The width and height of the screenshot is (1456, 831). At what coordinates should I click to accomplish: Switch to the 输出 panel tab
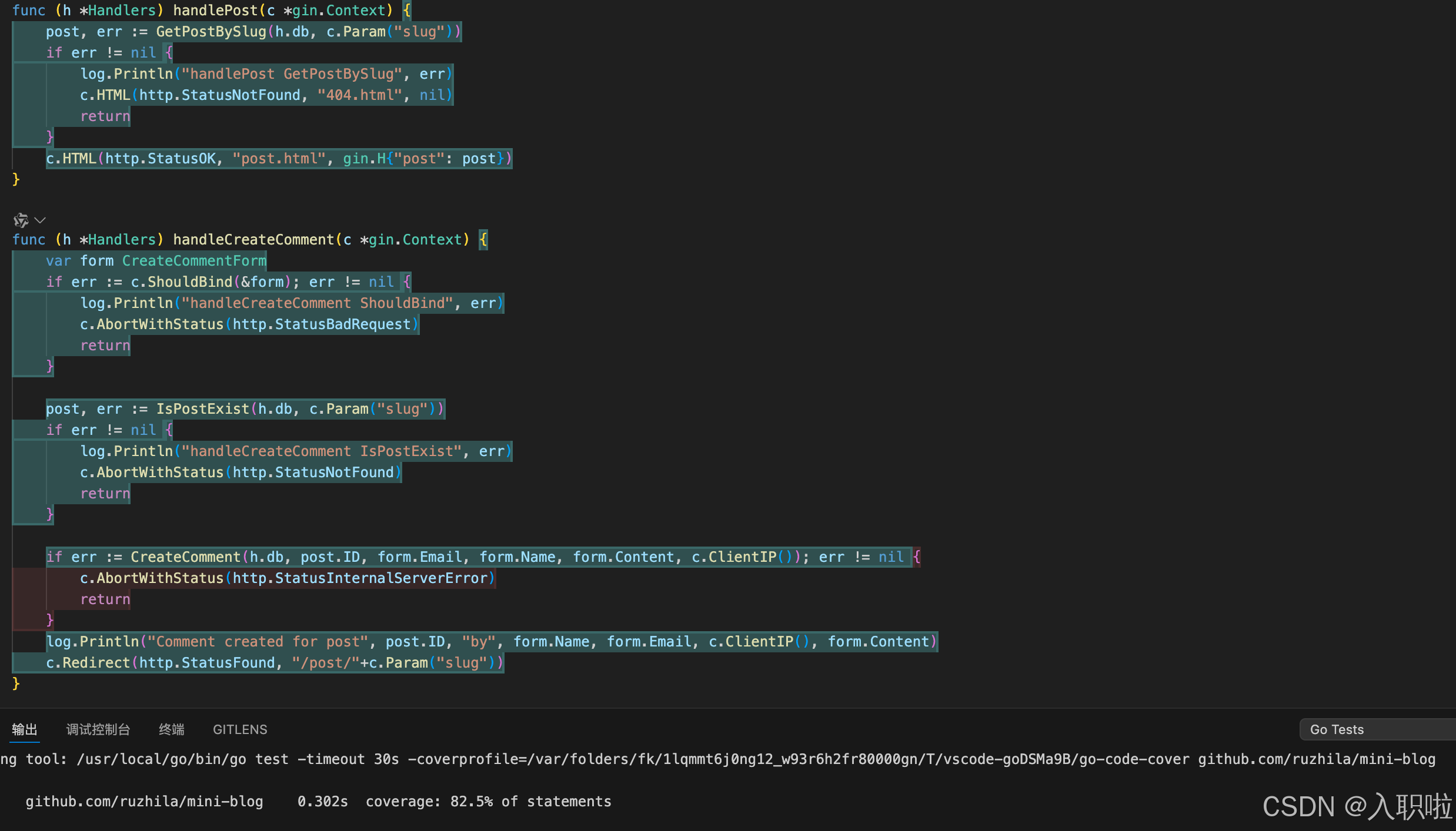pyautogui.click(x=25, y=729)
